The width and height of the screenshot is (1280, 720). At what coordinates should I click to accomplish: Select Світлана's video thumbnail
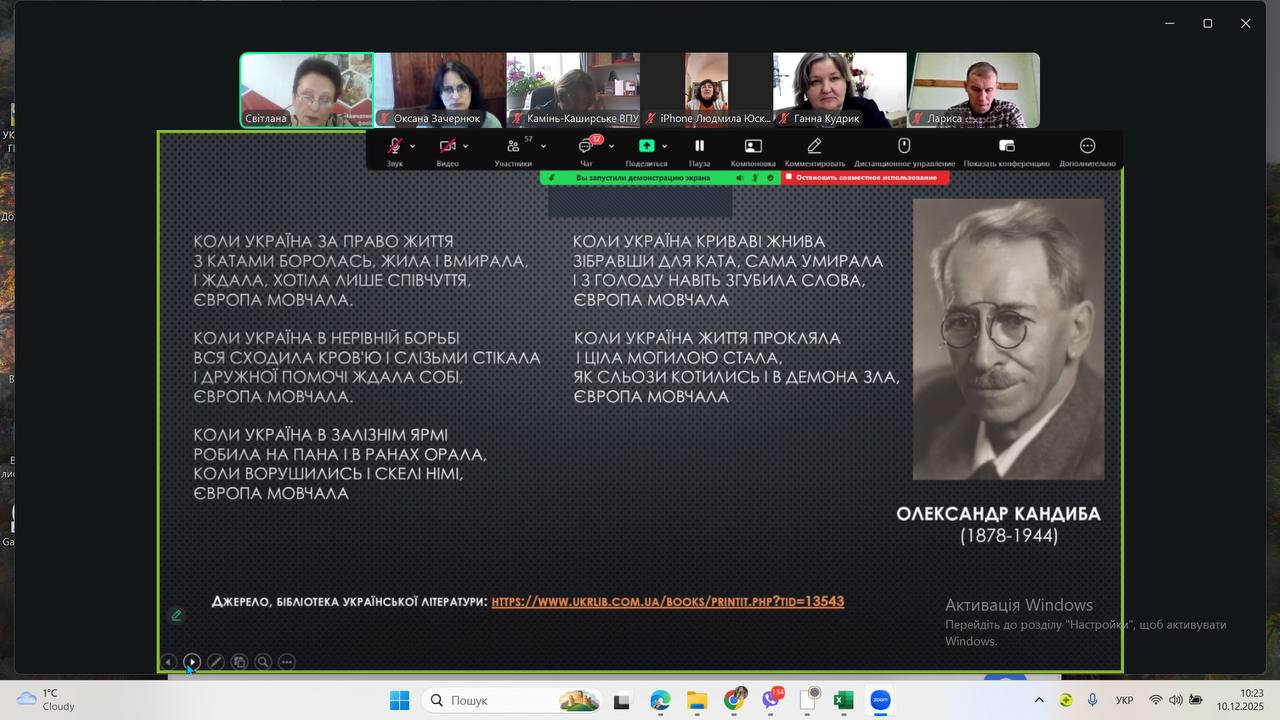click(x=306, y=90)
